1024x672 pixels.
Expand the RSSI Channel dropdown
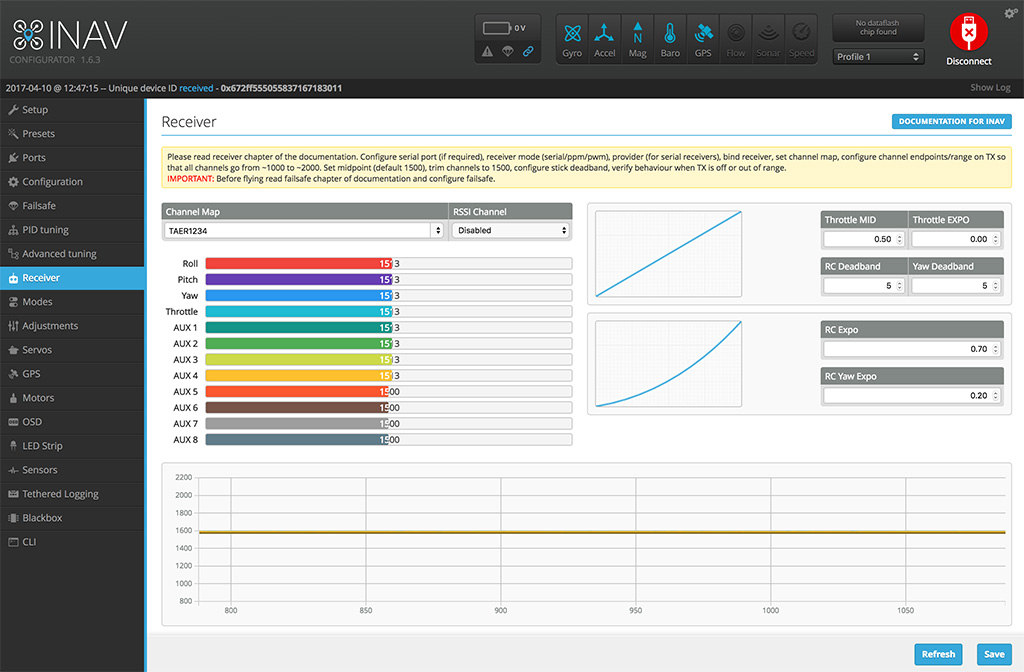[510, 230]
